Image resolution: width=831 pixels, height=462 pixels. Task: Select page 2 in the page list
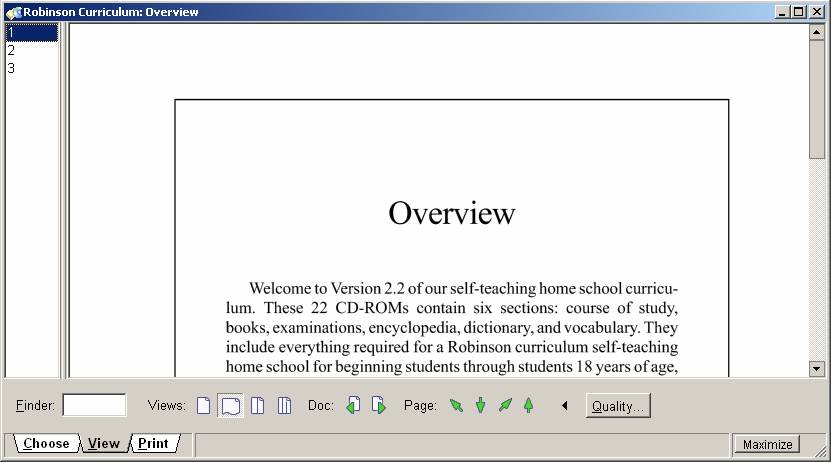pyautogui.click(x=31, y=50)
